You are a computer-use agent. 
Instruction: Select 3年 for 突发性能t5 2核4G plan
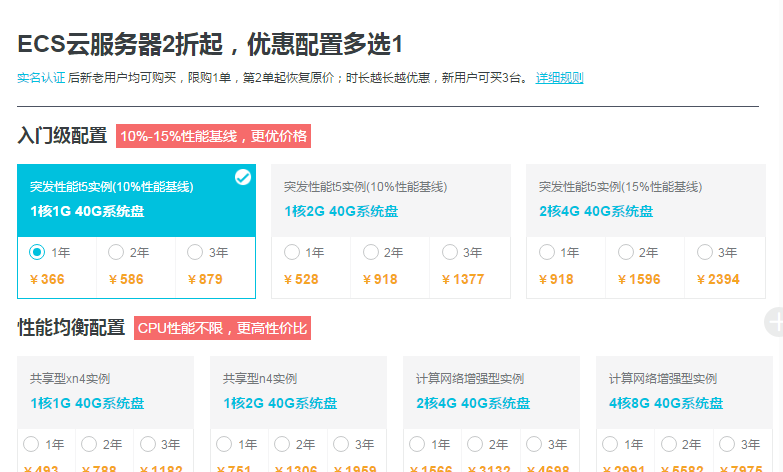coord(705,252)
